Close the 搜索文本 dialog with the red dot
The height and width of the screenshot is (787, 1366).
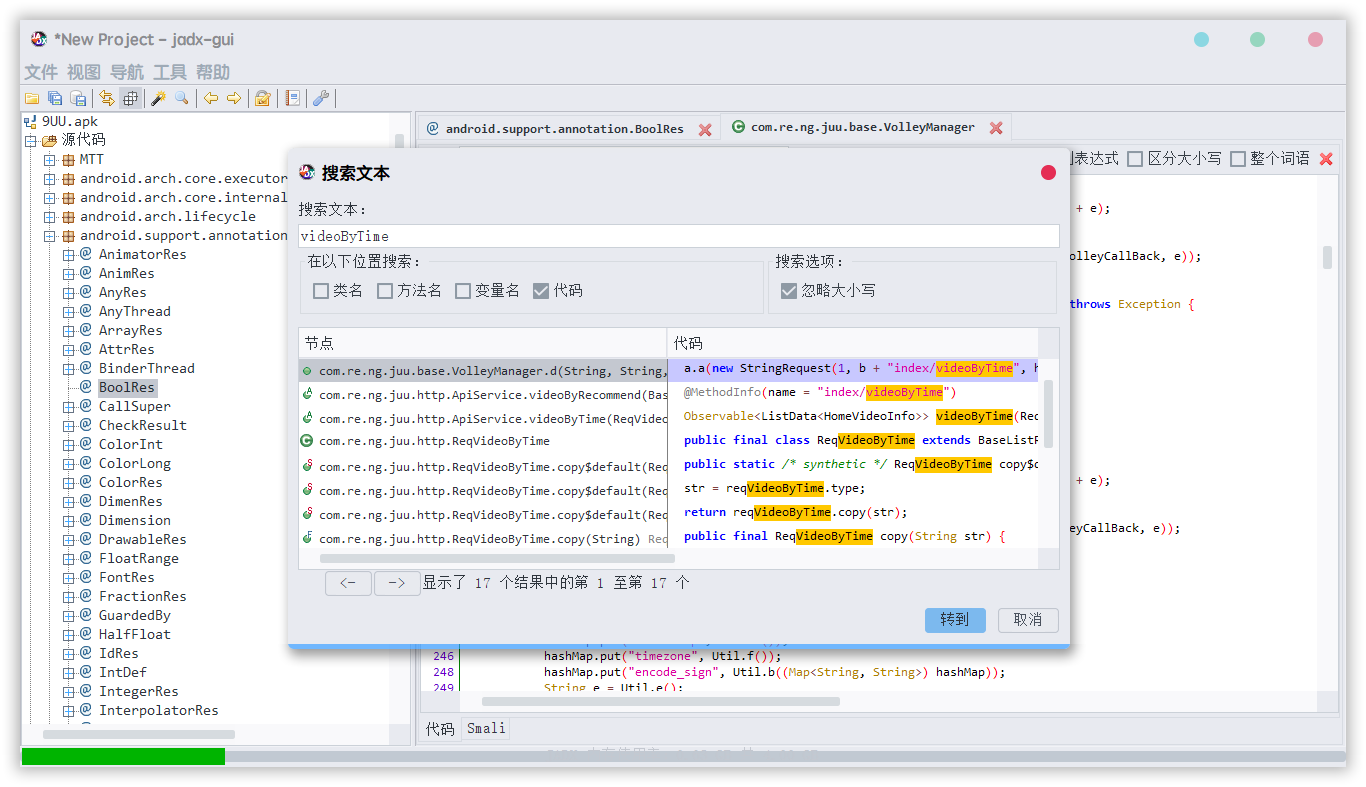pos(1048,172)
